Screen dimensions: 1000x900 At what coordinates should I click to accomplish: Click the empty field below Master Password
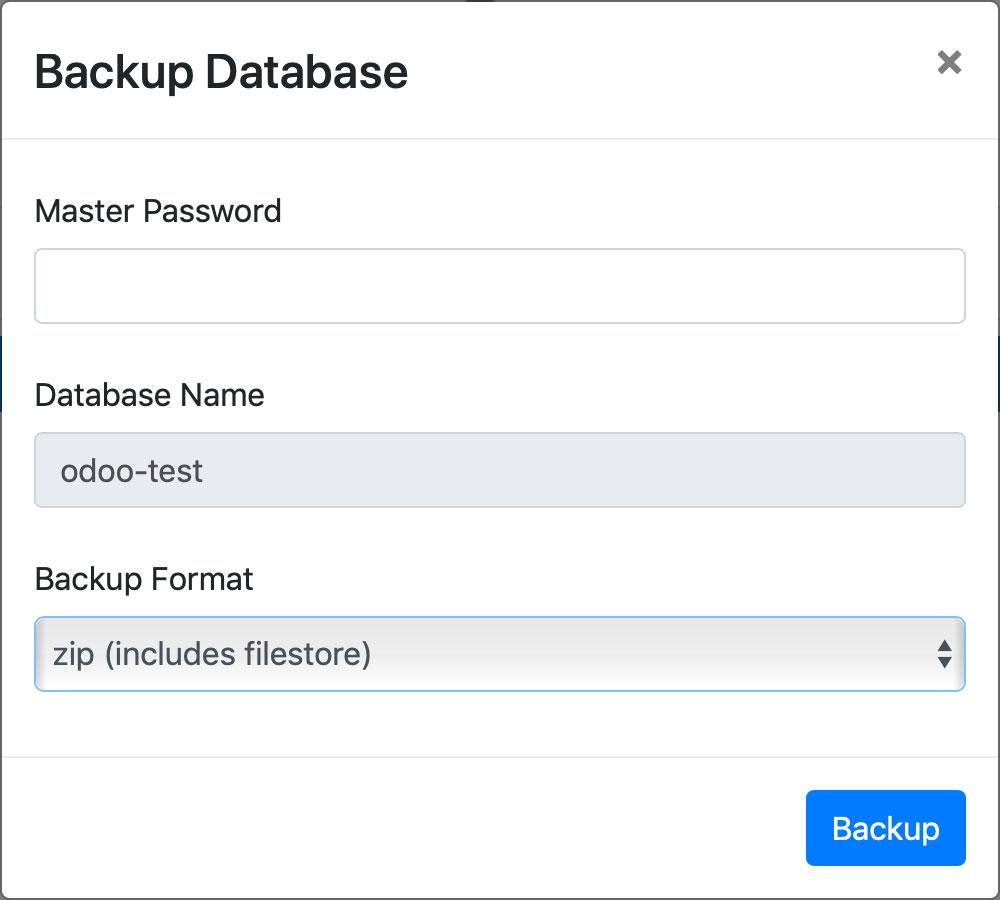point(499,286)
